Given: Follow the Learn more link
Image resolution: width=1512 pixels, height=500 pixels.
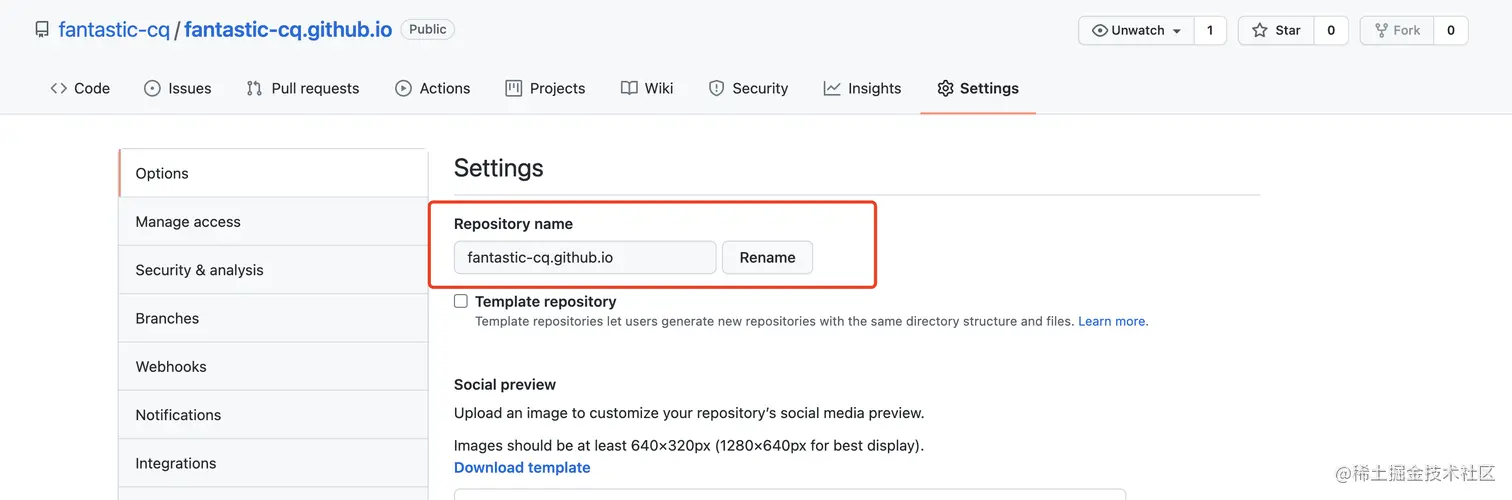Looking at the screenshot, I should coord(1112,322).
